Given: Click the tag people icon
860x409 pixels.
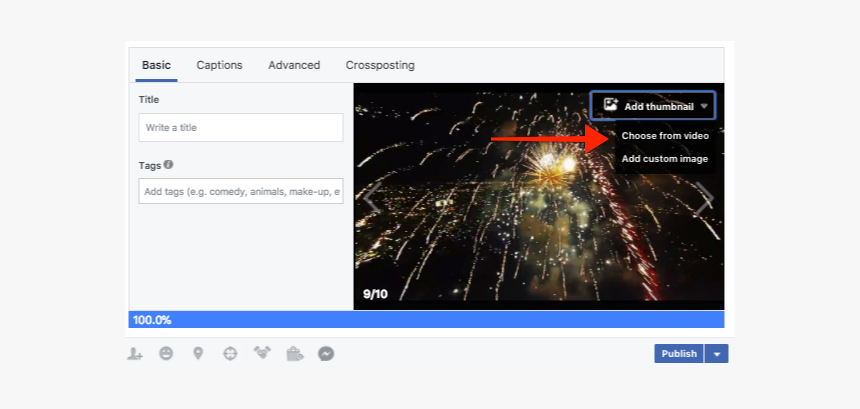Looking at the screenshot, I should (135, 354).
